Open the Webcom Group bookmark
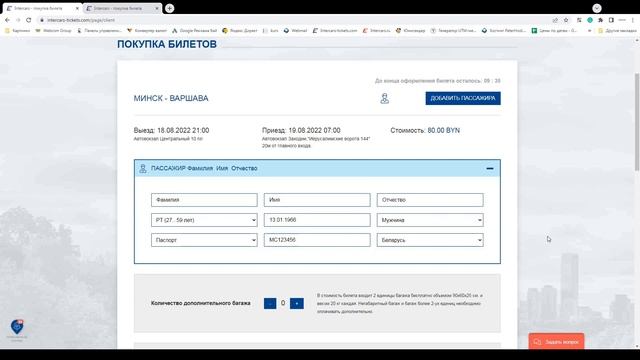The width and height of the screenshot is (640, 360). [x=53, y=31]
